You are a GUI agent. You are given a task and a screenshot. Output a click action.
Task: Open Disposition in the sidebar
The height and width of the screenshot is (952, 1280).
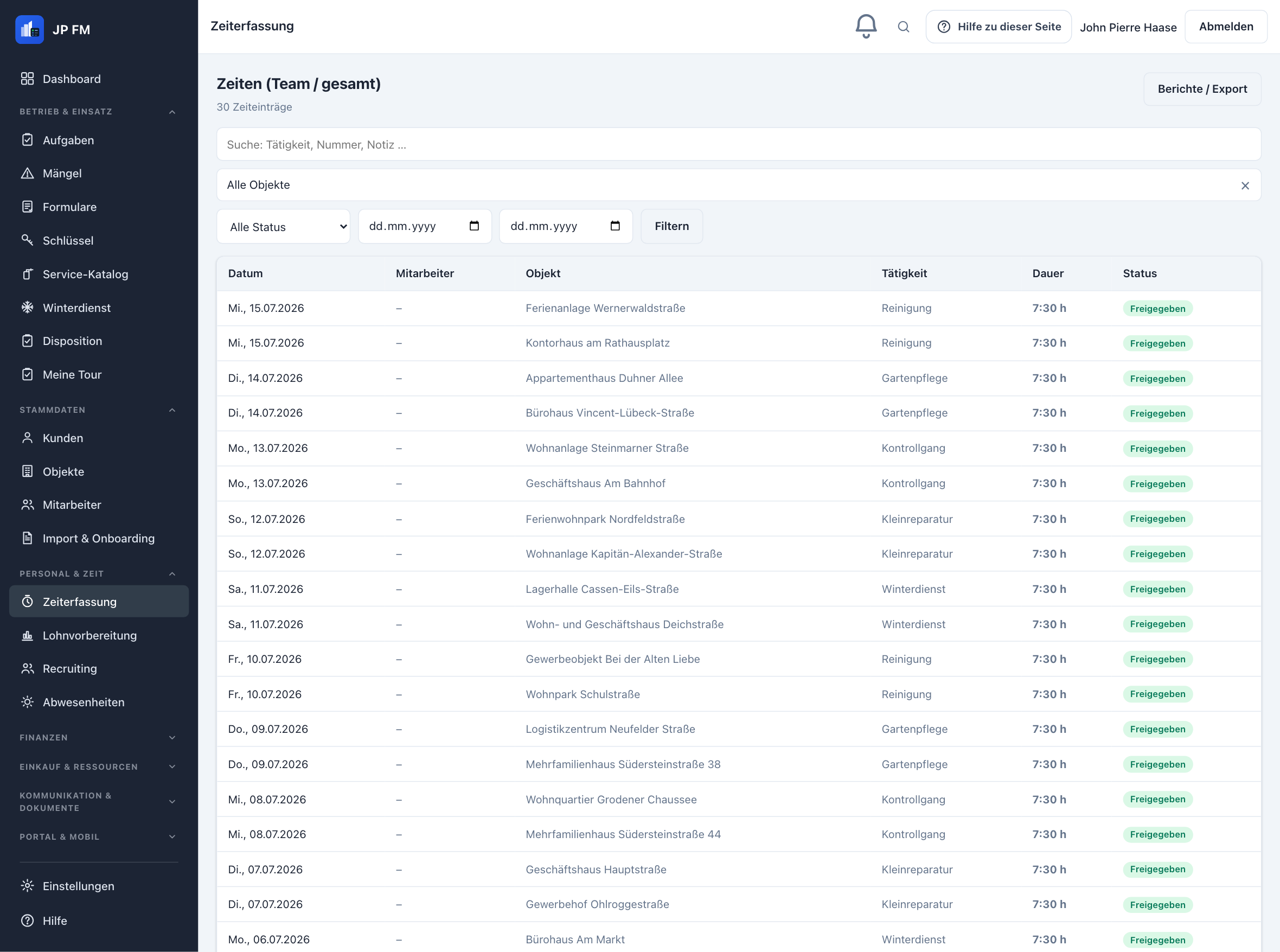click(x=99, y=341)
